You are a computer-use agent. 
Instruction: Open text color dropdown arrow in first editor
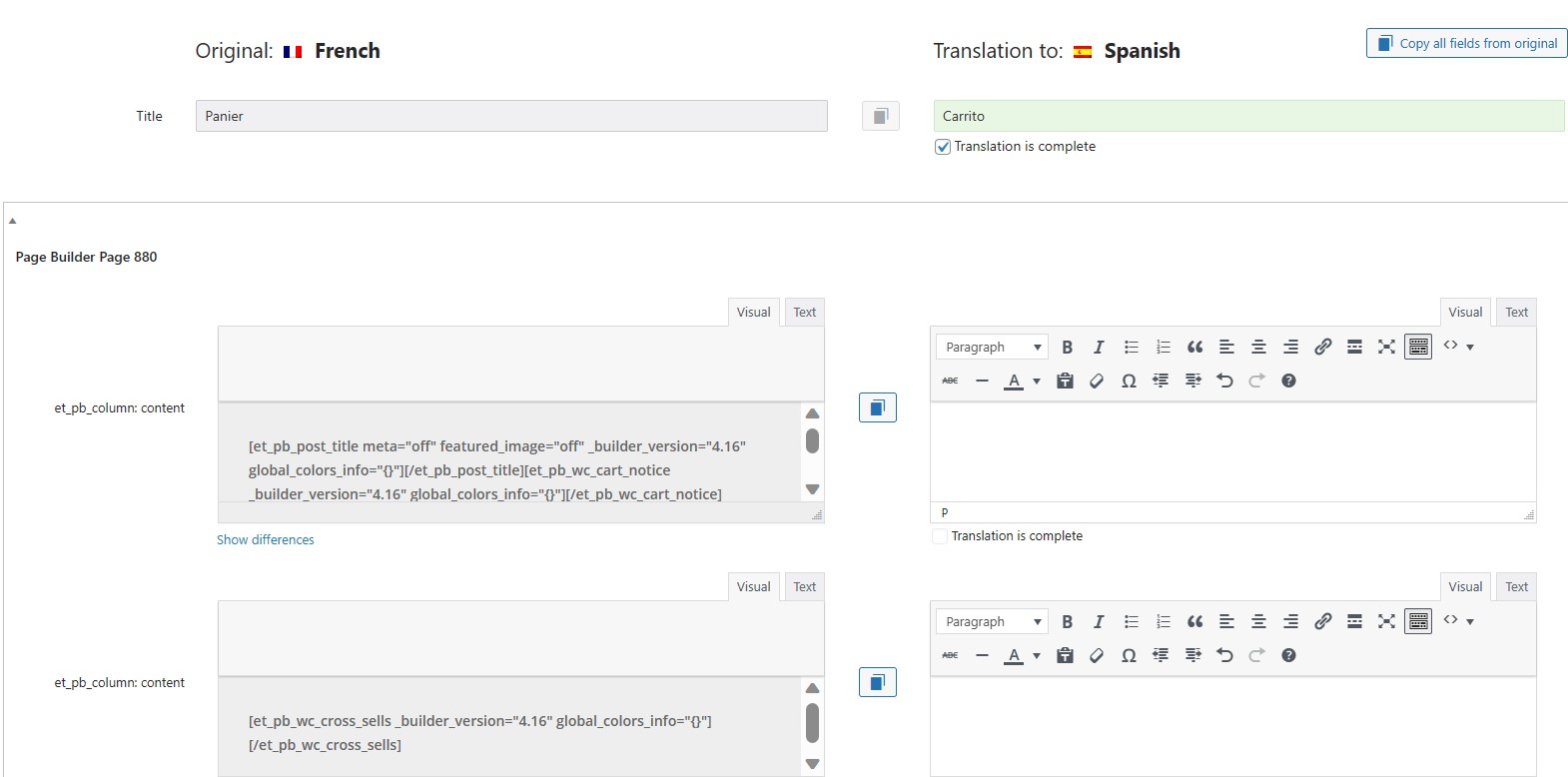coord(1037,381)
